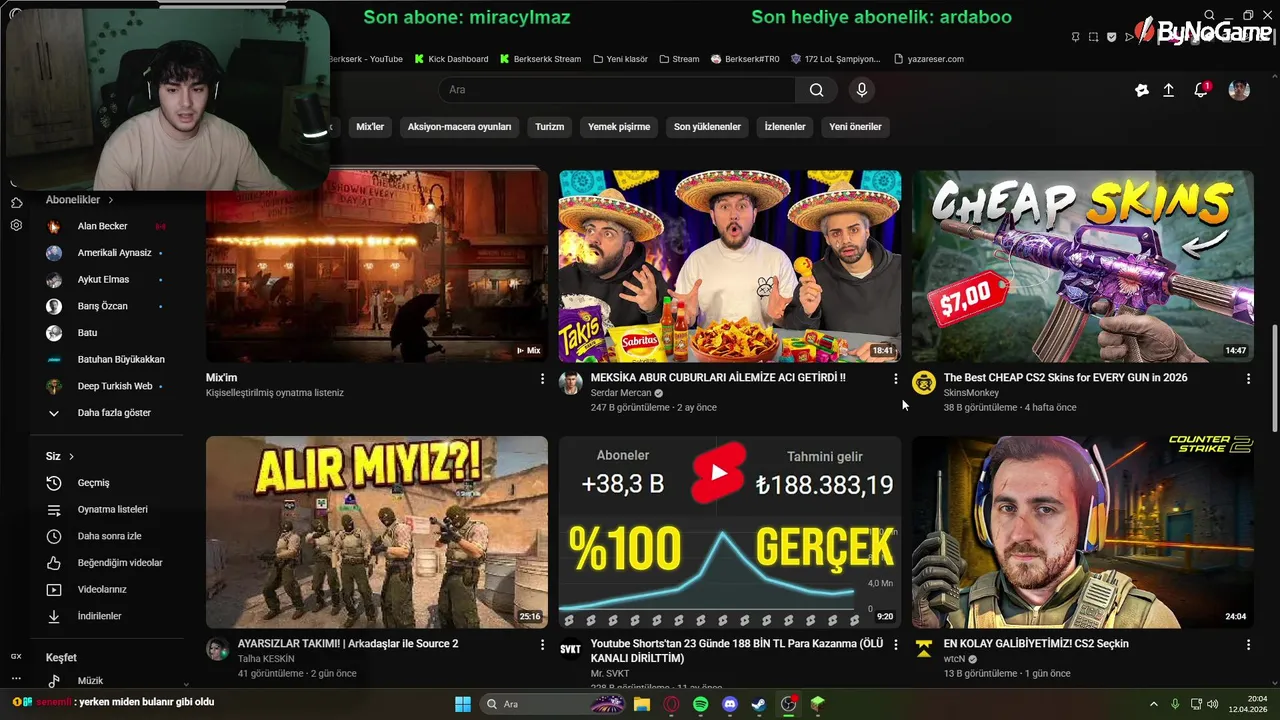This screenshot has height=720, width=1280.
Task: Start voice search with the microphone icon
Action: click(862, 90)
